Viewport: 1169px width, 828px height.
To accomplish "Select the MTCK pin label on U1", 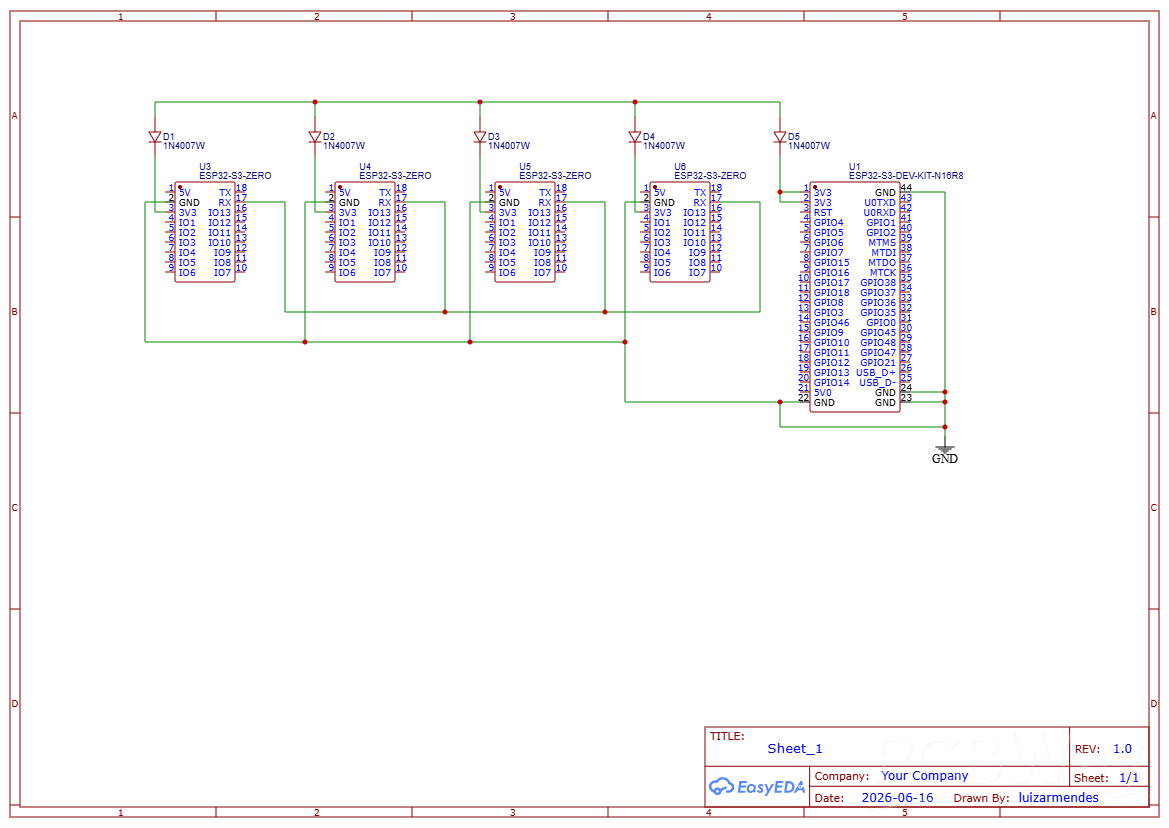I will 883,273.
